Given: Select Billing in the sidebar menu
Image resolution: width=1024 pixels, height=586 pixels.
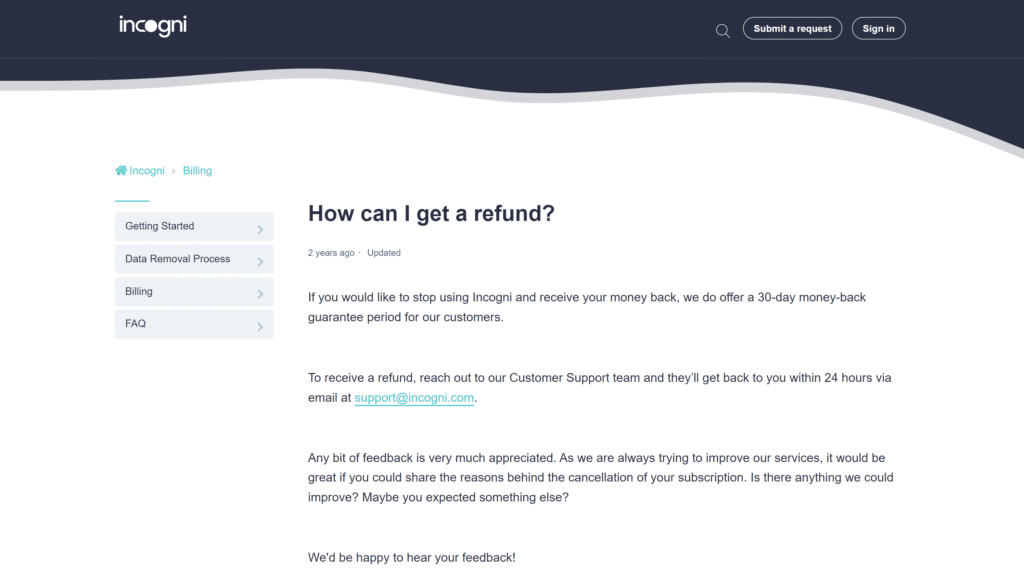Looking at the screenshot, I should tap(194, 292).
